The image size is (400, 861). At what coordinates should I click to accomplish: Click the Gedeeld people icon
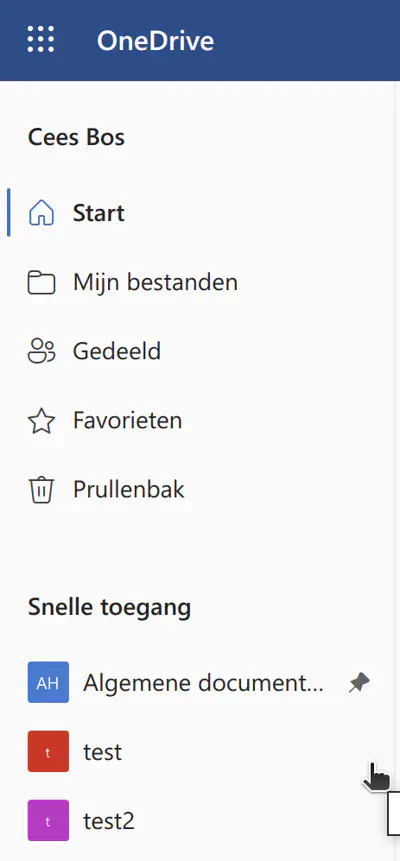coord(42,351)
